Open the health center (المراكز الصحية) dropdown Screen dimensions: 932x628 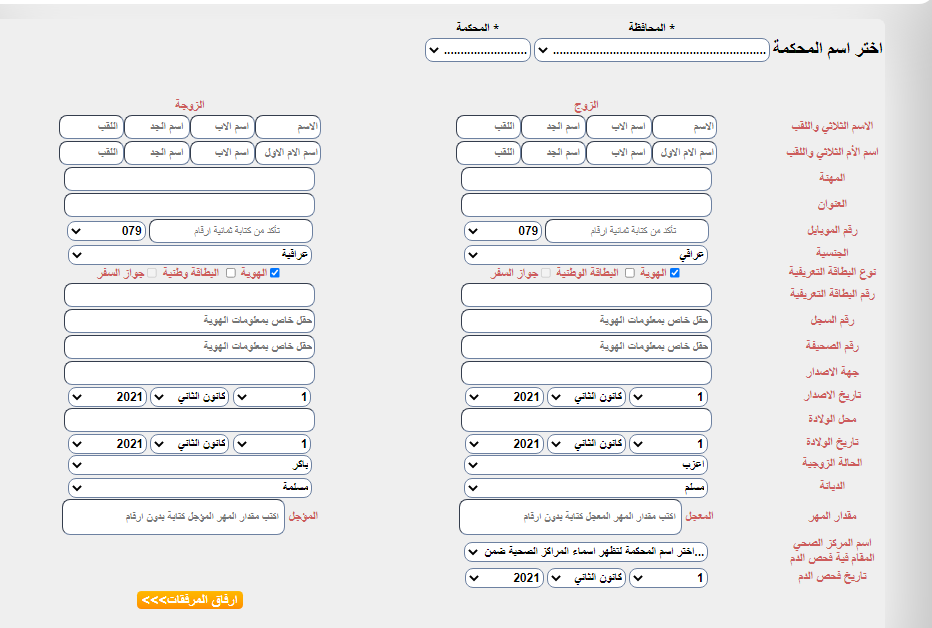tap(585, 552)
